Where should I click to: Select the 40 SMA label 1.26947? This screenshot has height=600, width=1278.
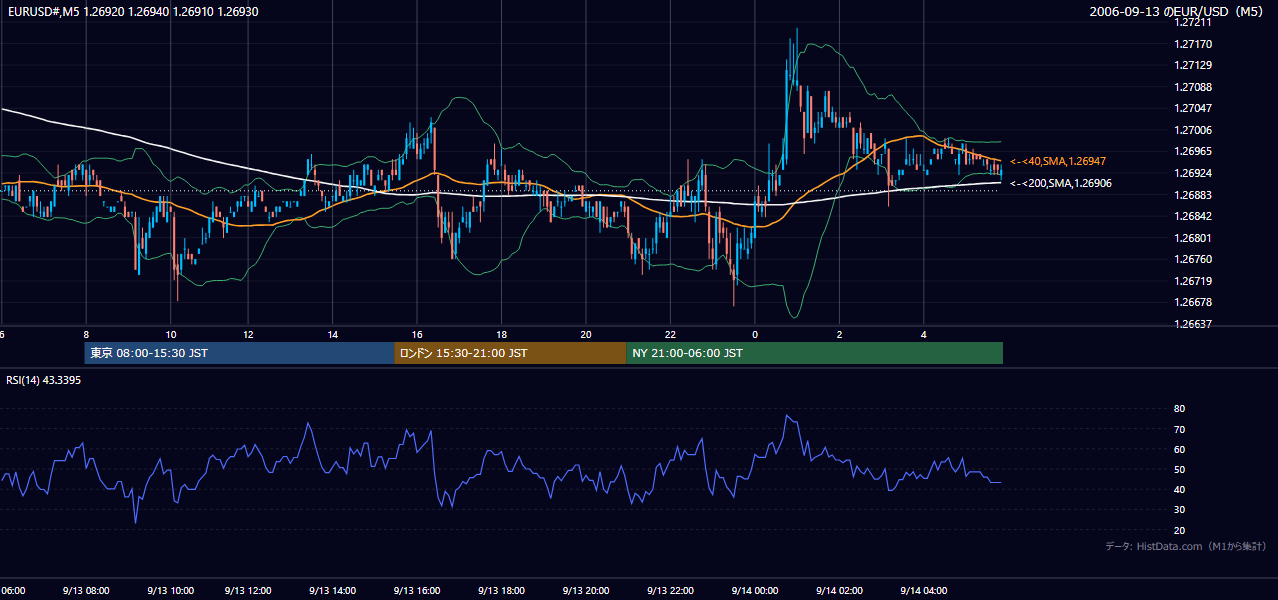[x=1058, y=161]
